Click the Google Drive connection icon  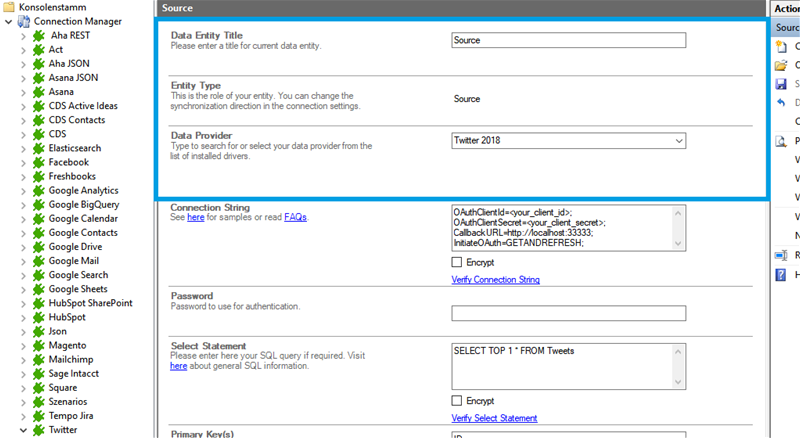point(38,246)
